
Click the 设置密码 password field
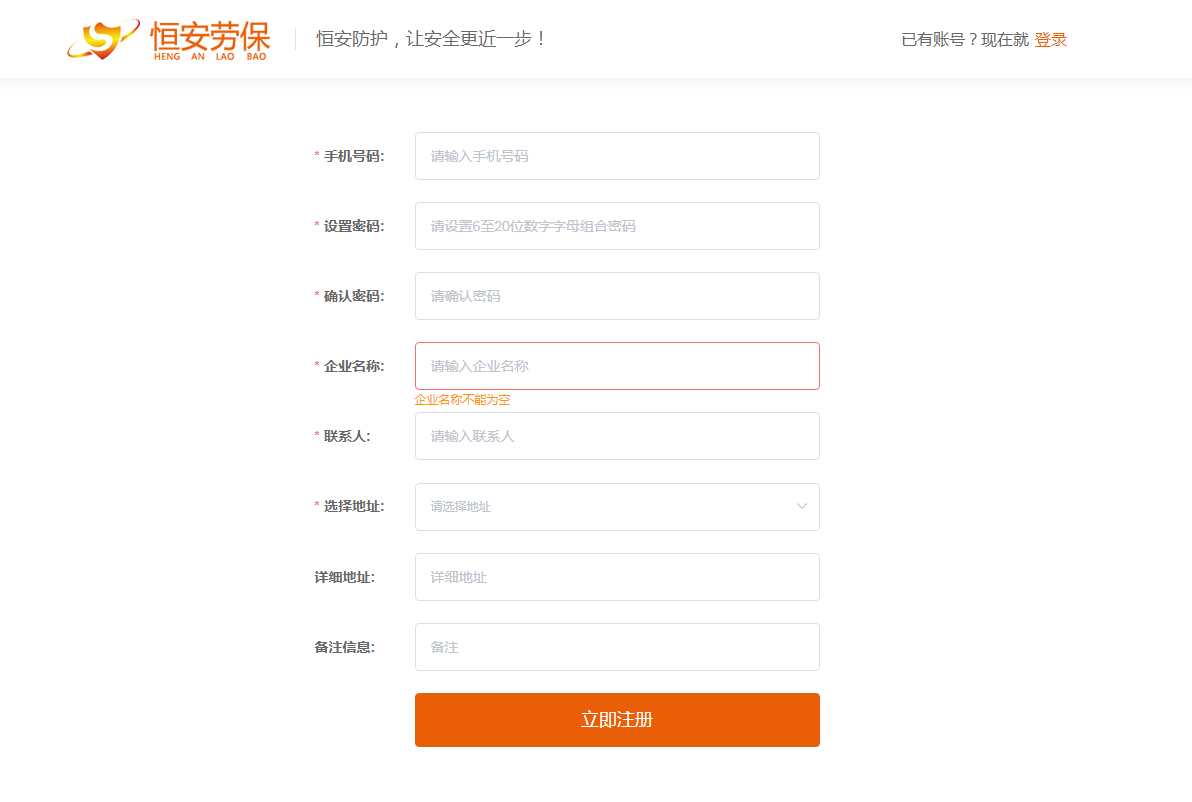[617, 226]
